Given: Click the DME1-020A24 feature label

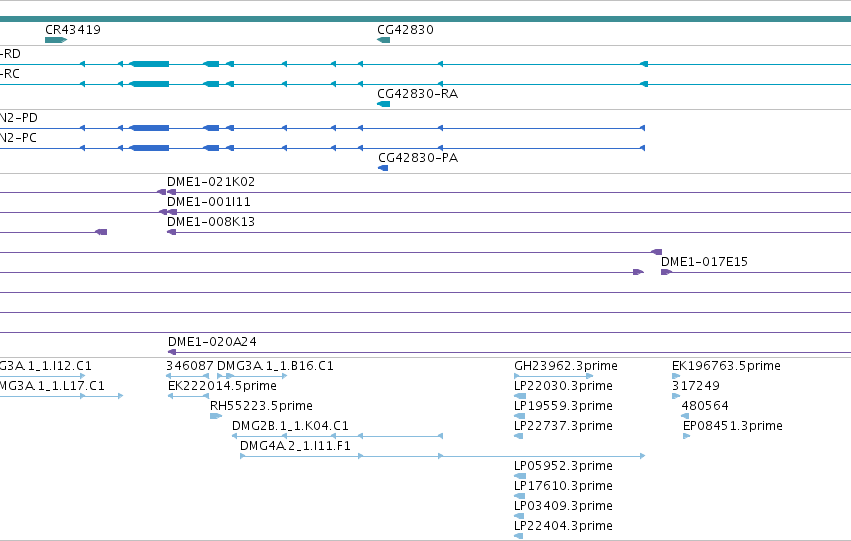Looking at the screenshot, I should [x=212, y=342].
